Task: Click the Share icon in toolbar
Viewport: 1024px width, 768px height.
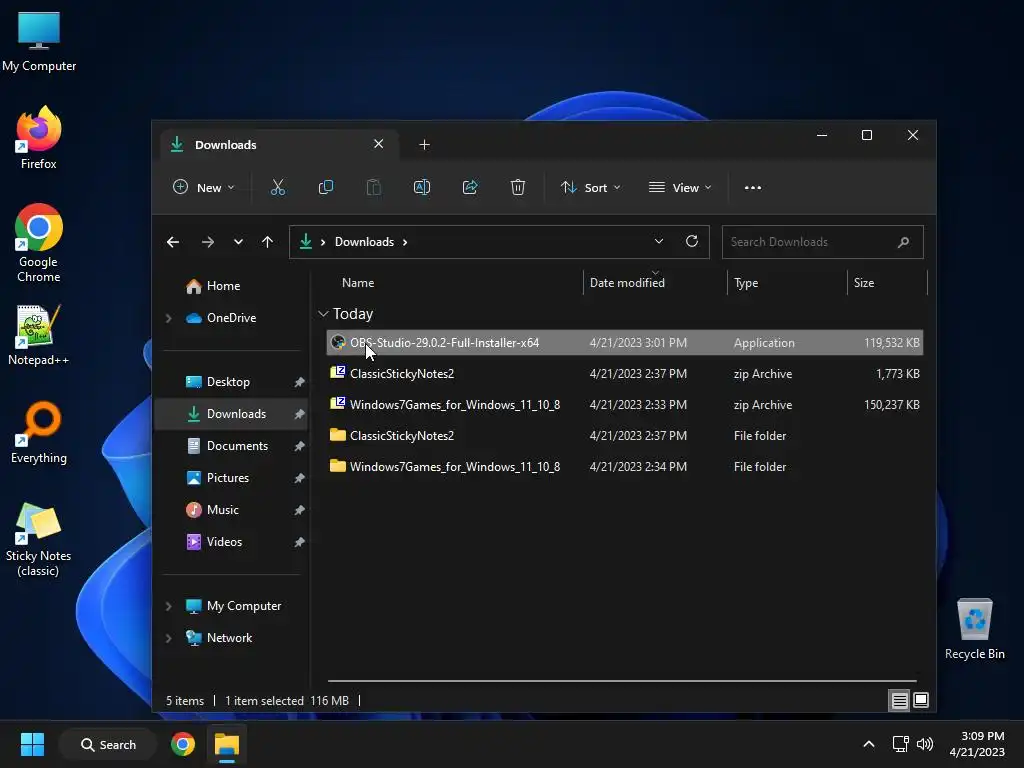Action: 470,187
